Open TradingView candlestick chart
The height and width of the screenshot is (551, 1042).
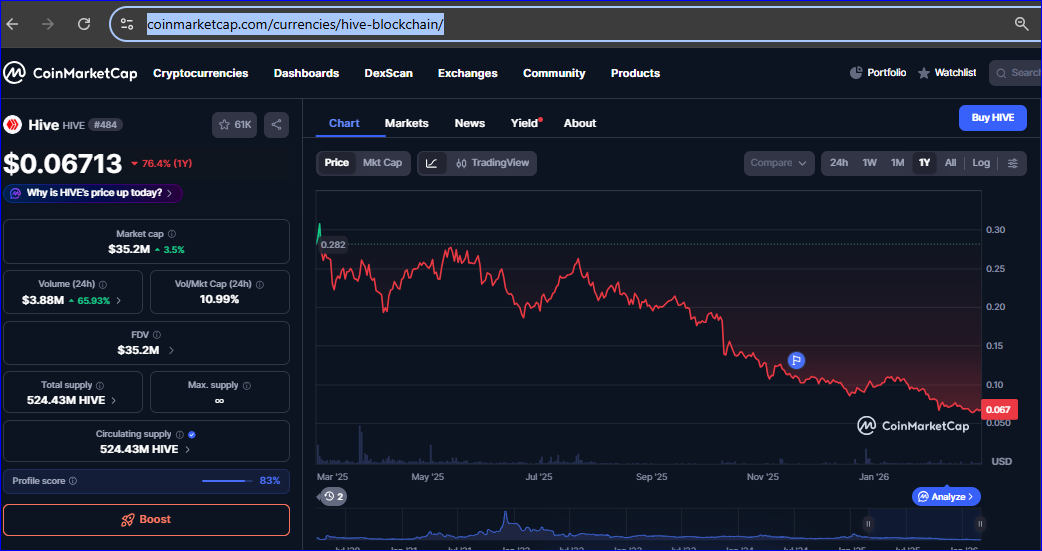[x=493, y=163]
